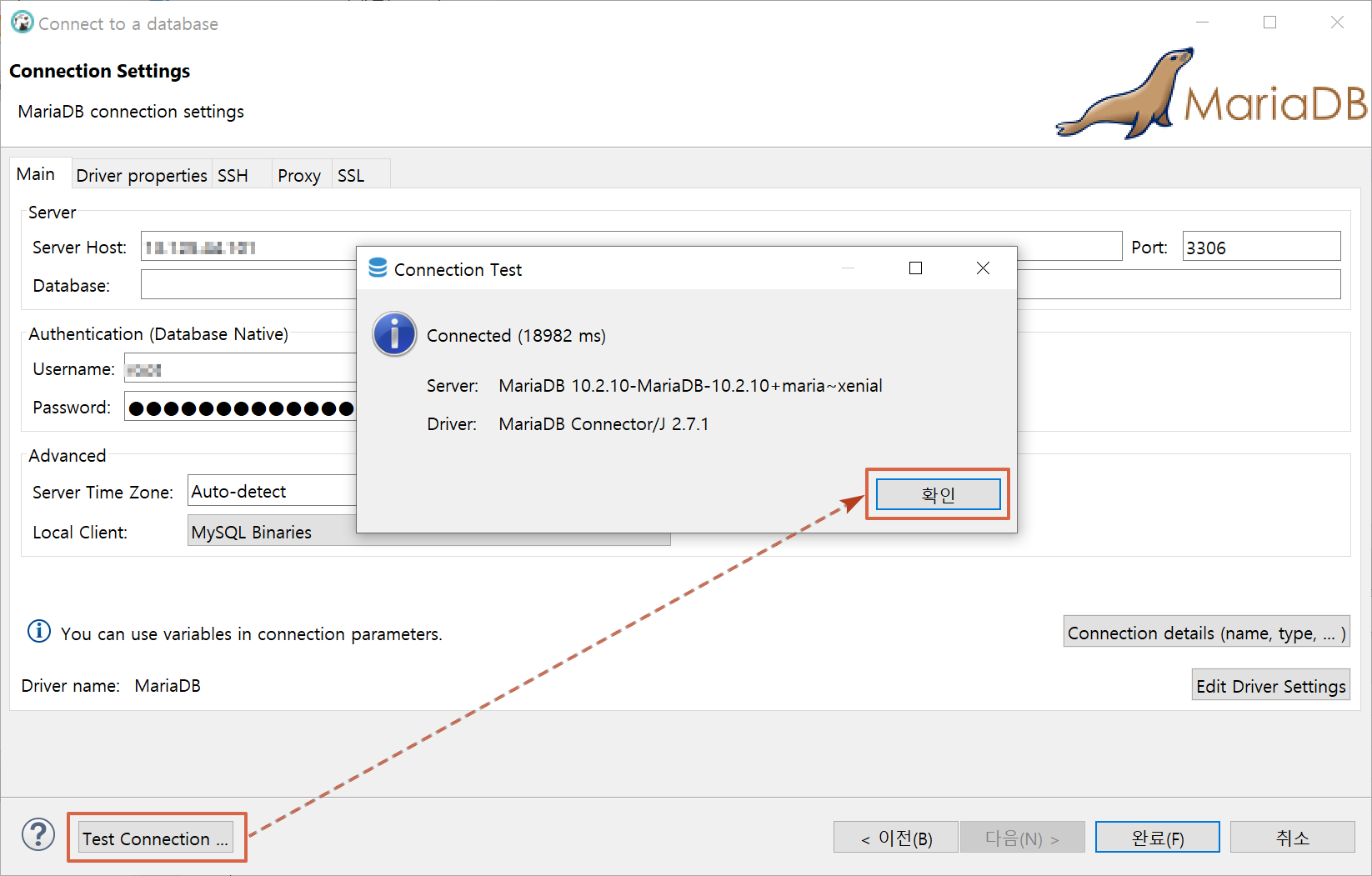This screenshot has width=1372, height=876.
Task: Click the 이전(B) back button
Action: tap(896, 838)
